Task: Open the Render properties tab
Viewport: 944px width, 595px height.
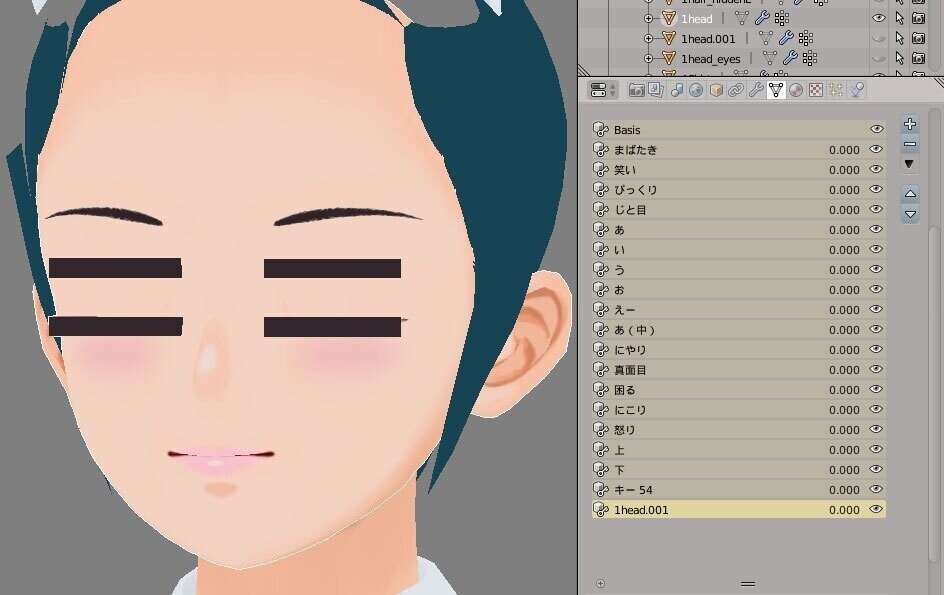Action: tap(636, 90)
